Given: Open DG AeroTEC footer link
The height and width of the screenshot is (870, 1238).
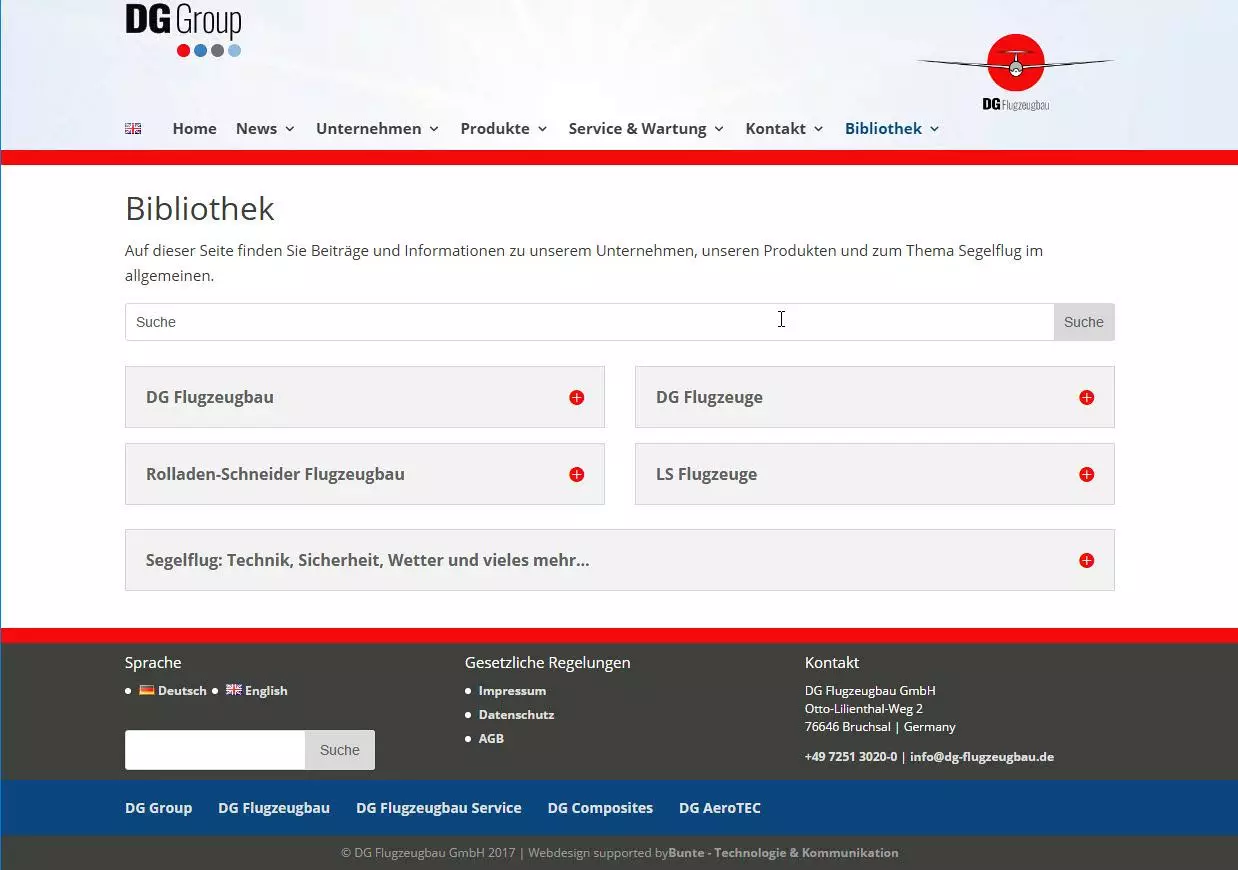Looking at the screenshot, I should (x=720, y=808).
